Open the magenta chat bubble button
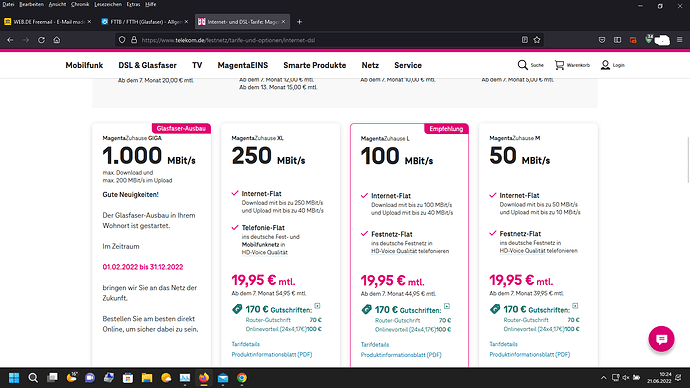Viewport: 690px width, 388px height. [x=661, y=339]
